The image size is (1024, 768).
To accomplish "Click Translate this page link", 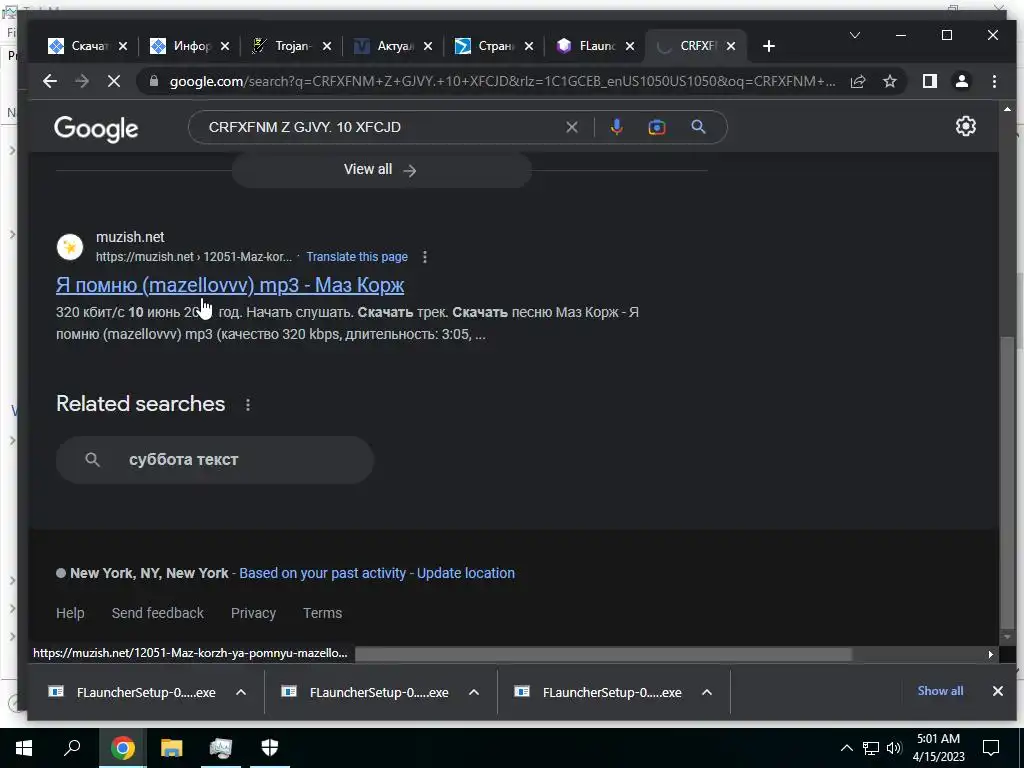I will click(x=357, y=257).
